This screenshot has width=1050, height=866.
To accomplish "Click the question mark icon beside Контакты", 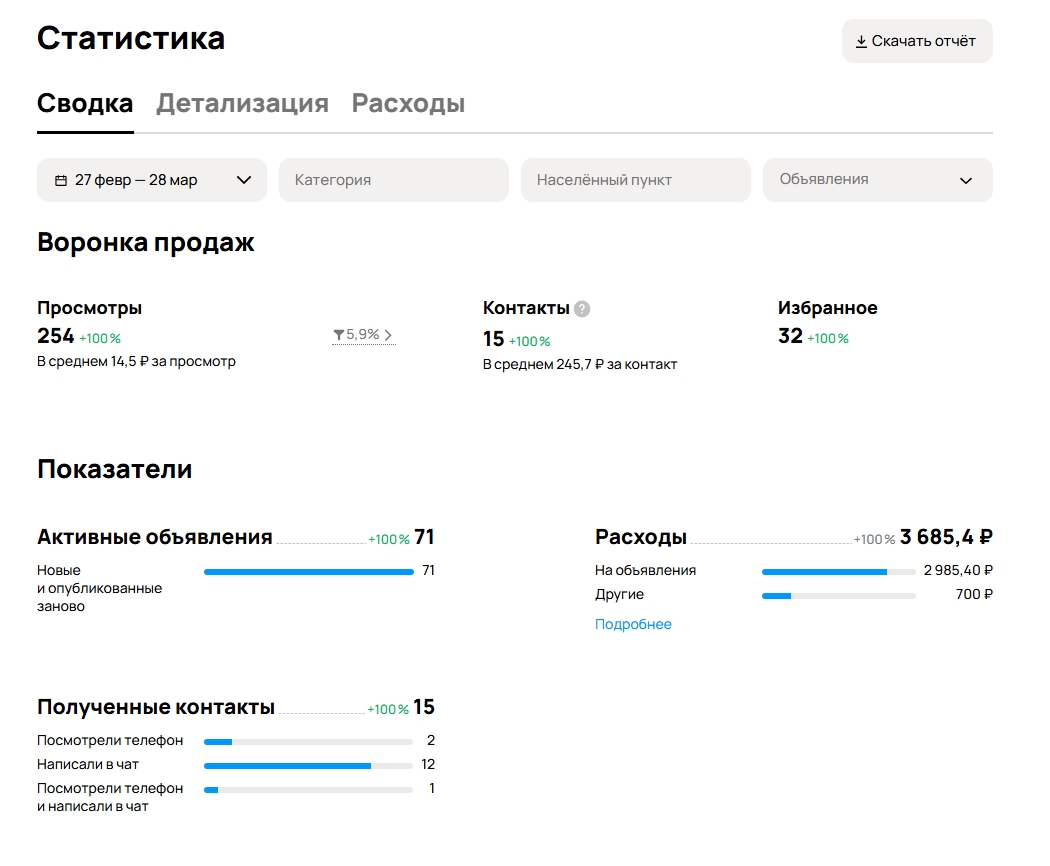I will [582, 309].
